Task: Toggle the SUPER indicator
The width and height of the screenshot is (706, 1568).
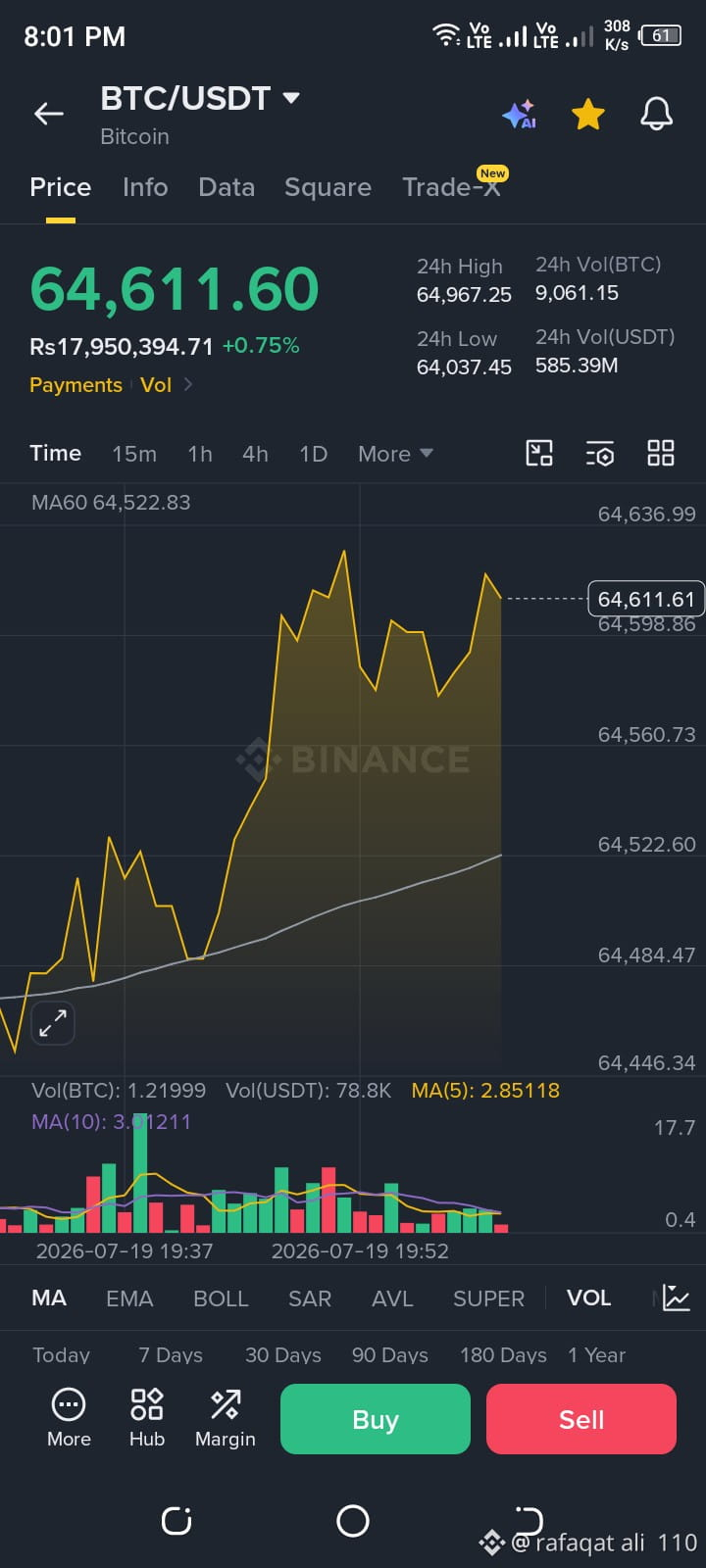Action: pos(488,1298)
